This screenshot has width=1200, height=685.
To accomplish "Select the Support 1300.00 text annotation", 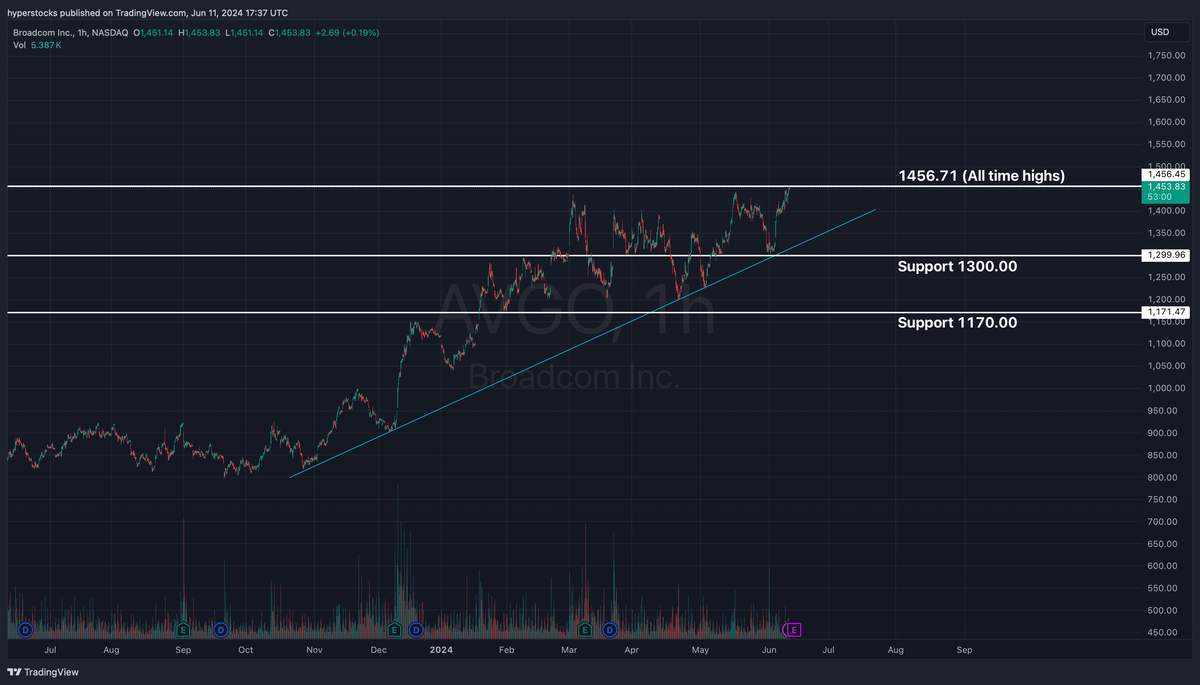I will tap(957, 266).
